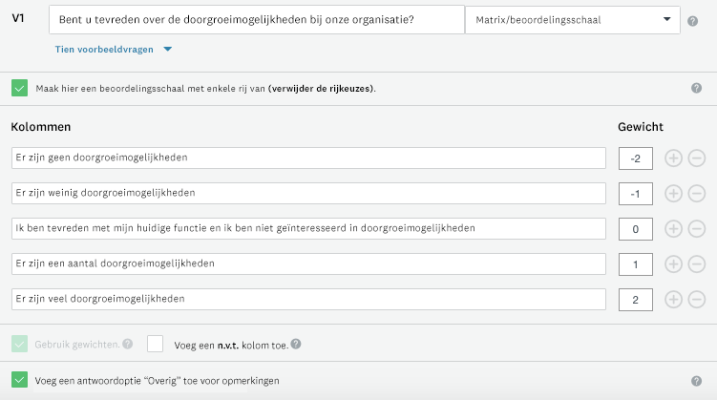717x400 pixels.
Task: Enable the n.v.t. column checkbox
Action: click(156, 344)
